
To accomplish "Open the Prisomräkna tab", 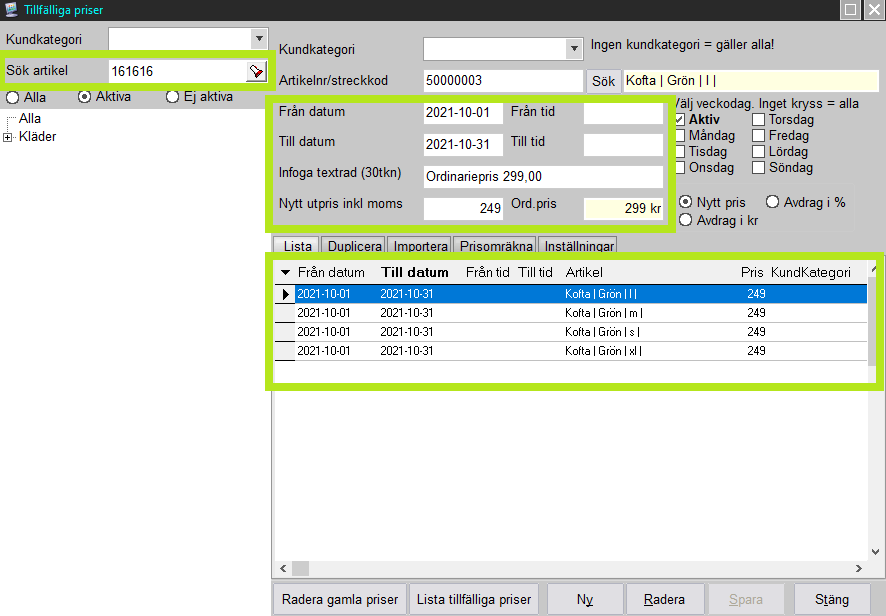I will 495,246.
